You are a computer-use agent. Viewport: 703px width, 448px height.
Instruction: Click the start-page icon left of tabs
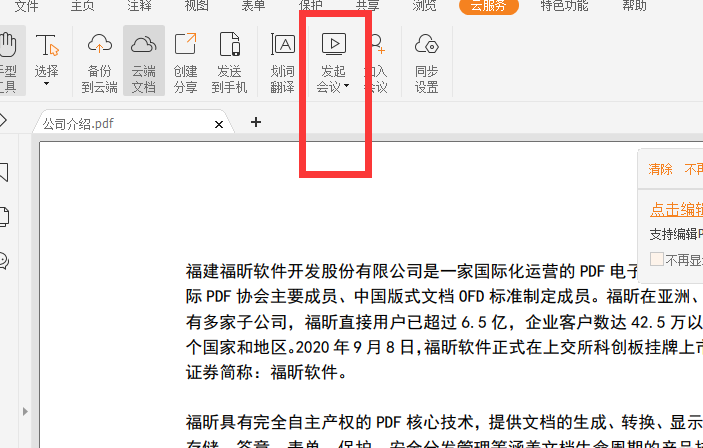[x=4, y=120]
